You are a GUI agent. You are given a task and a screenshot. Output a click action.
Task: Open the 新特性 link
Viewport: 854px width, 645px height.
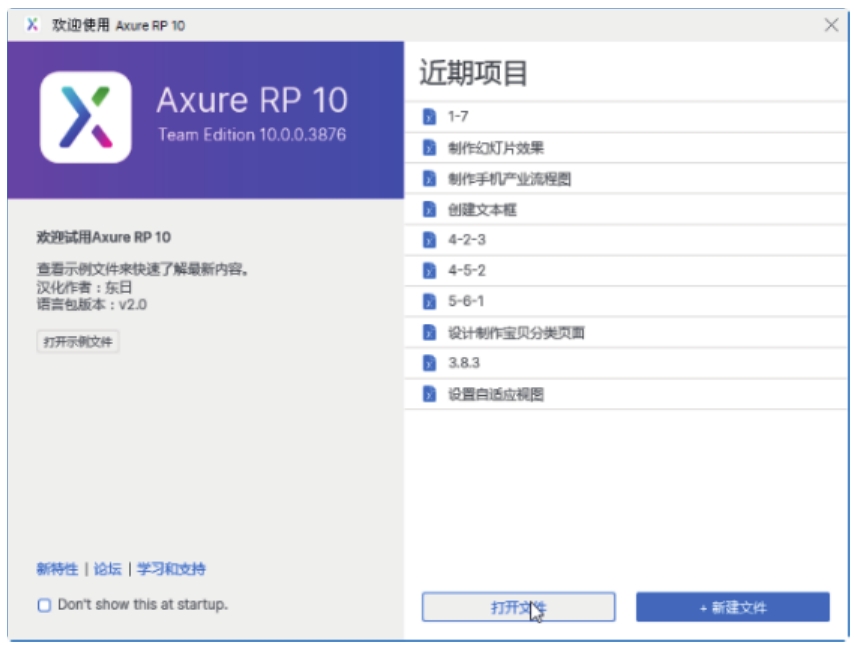point(57,569)
